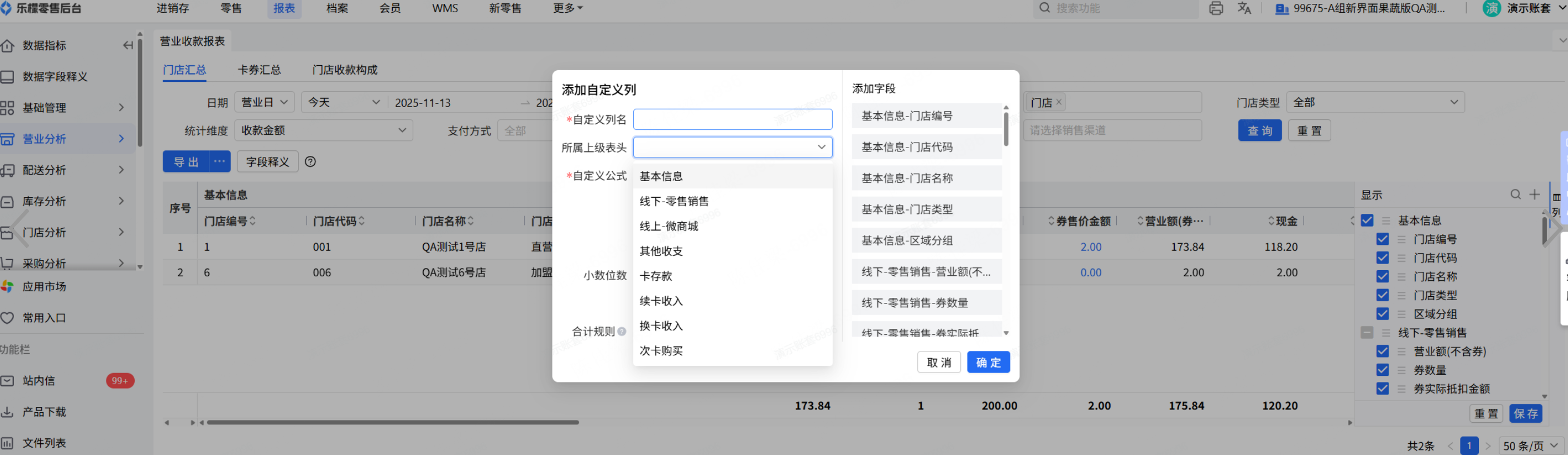The height and width of the screenshot is (455, 1568).
Task: Open 文件列表 icon in sidebar
Action: pyautogui.click(x=7, y=443)
